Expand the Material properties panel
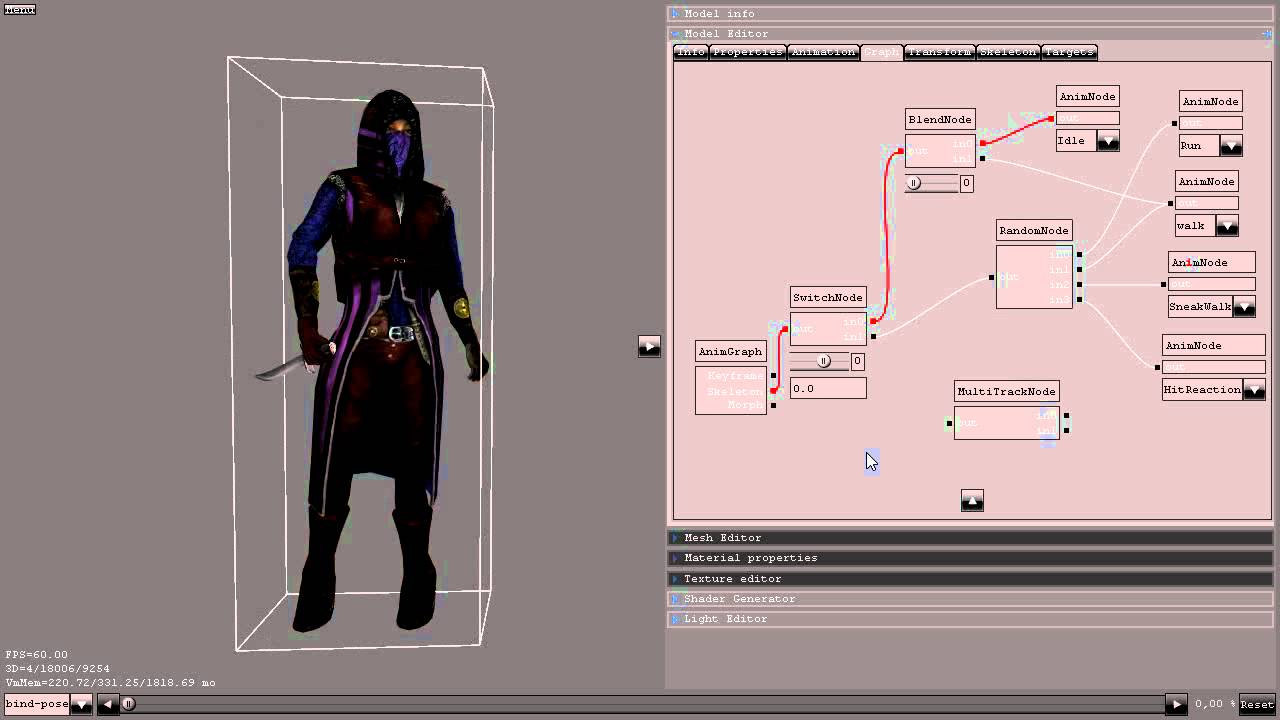 (970, 558)
